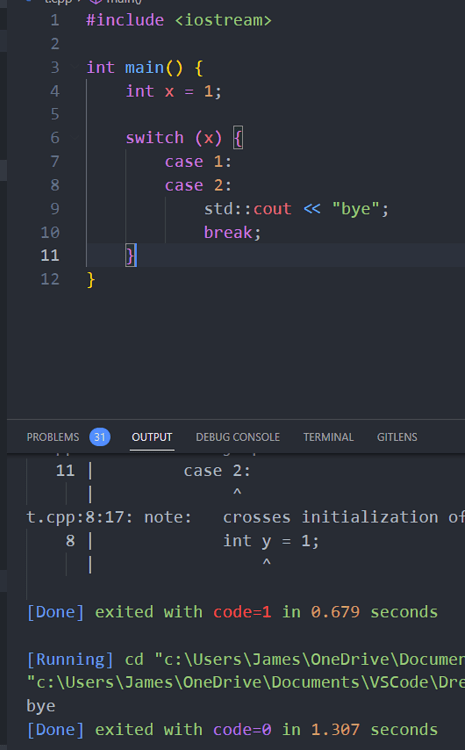Click the '#include <iostream>' line
This screenshot has width=465, height=750.
click(x=179, y=21)
